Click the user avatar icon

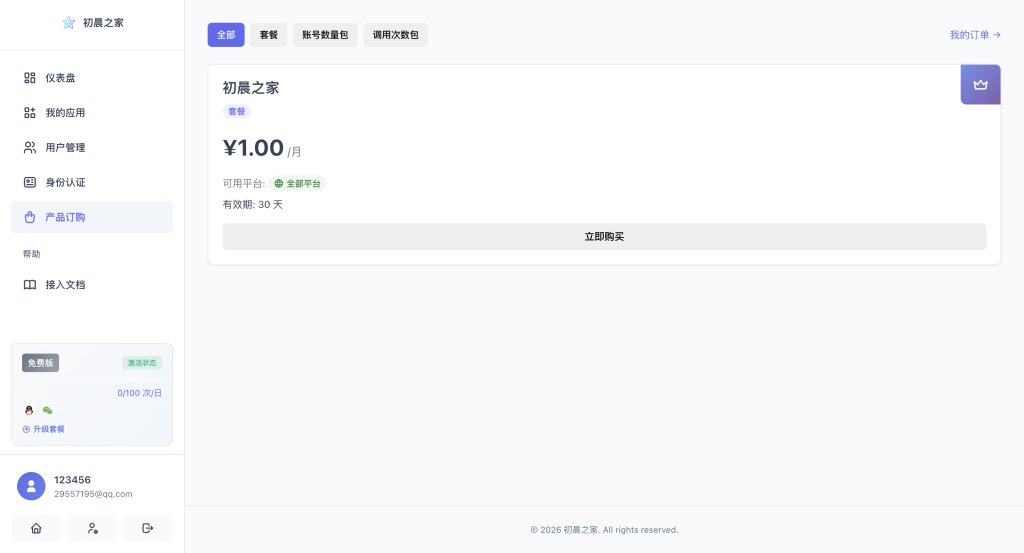click(31, 486)
